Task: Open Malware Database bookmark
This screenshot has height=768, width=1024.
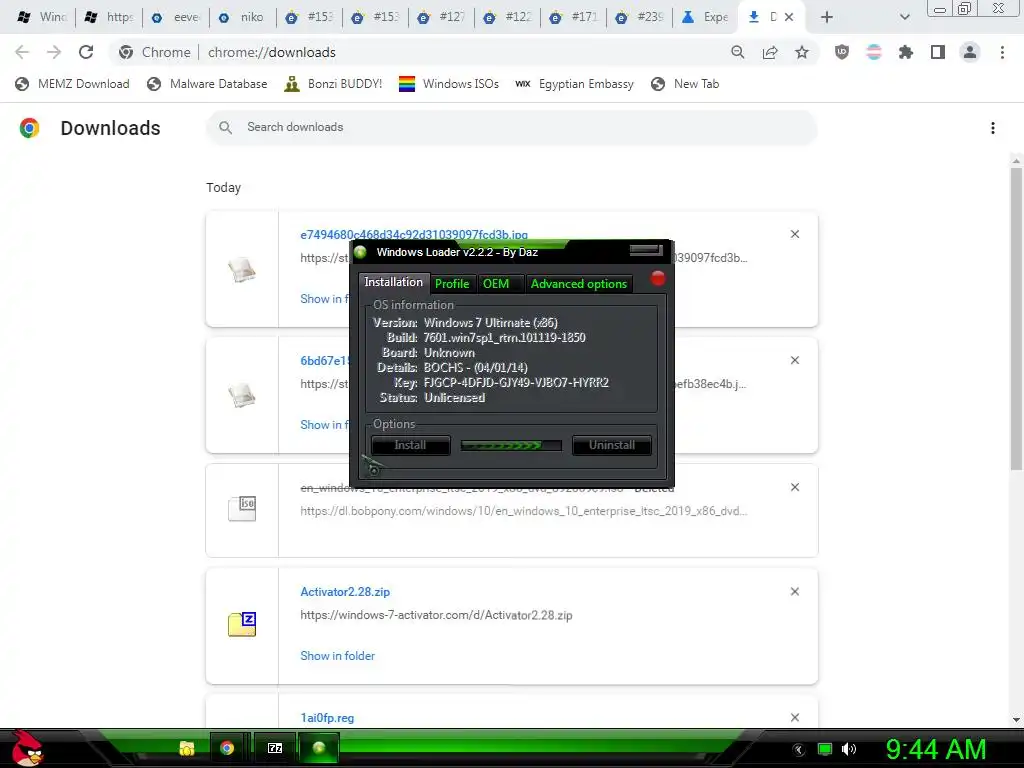Action: tap(208, 84)
